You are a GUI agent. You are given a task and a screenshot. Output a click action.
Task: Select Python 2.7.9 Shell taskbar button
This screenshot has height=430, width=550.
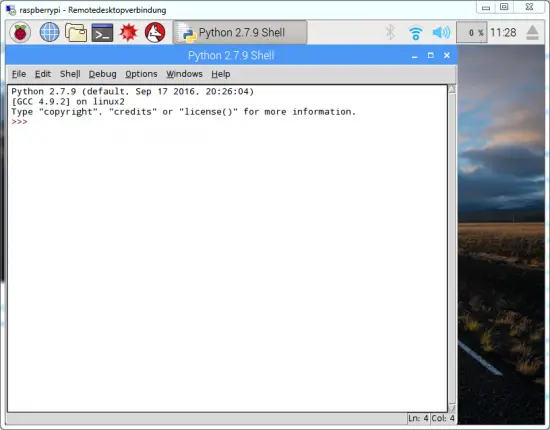pyautogui.click(x=240, y=32)
